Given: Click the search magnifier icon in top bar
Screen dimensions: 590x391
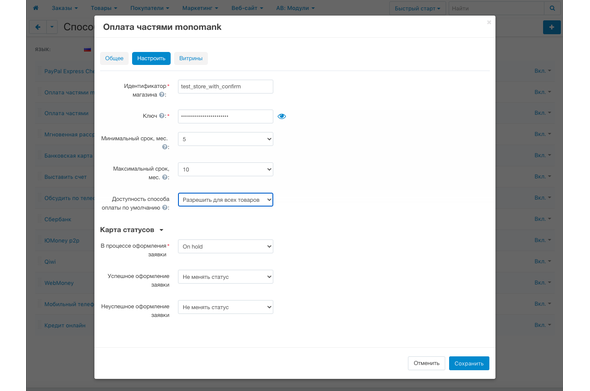Looking at the screenshot, I should click(552, 8).
